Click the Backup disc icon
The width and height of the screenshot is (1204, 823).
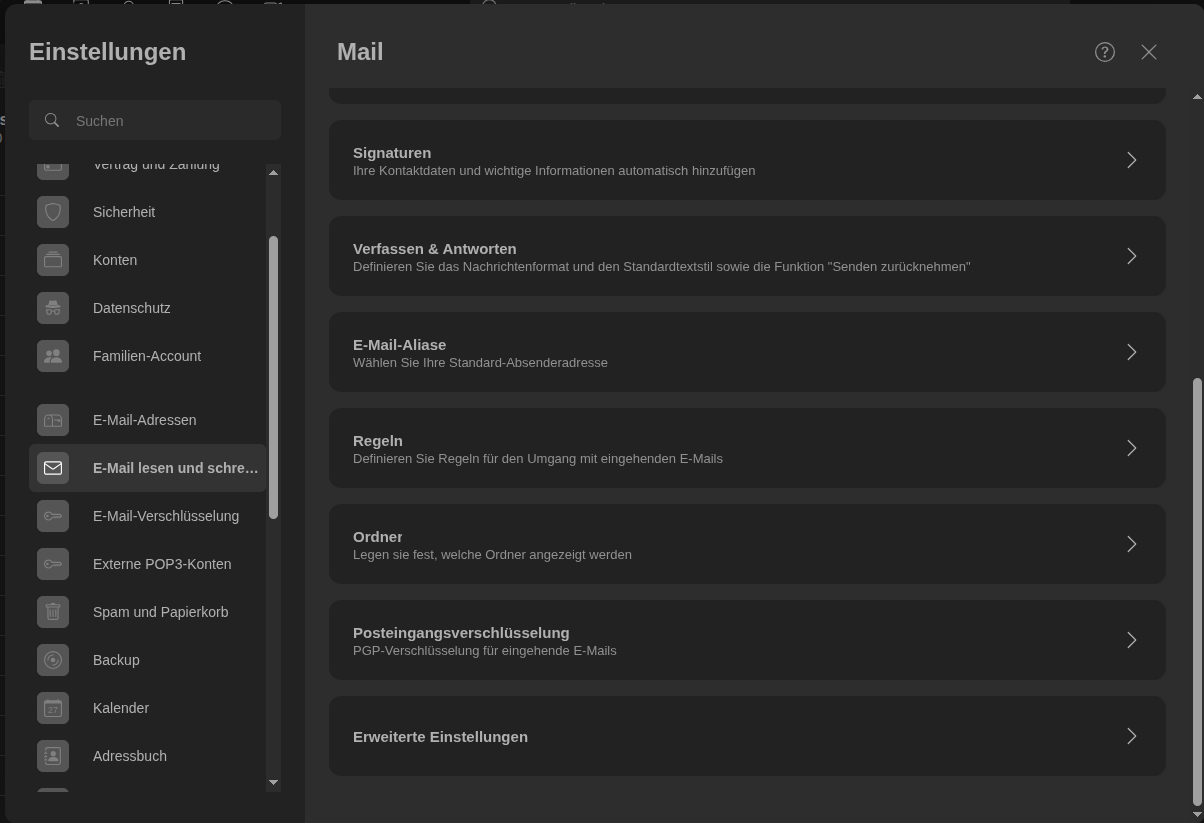tap(53, 660)
